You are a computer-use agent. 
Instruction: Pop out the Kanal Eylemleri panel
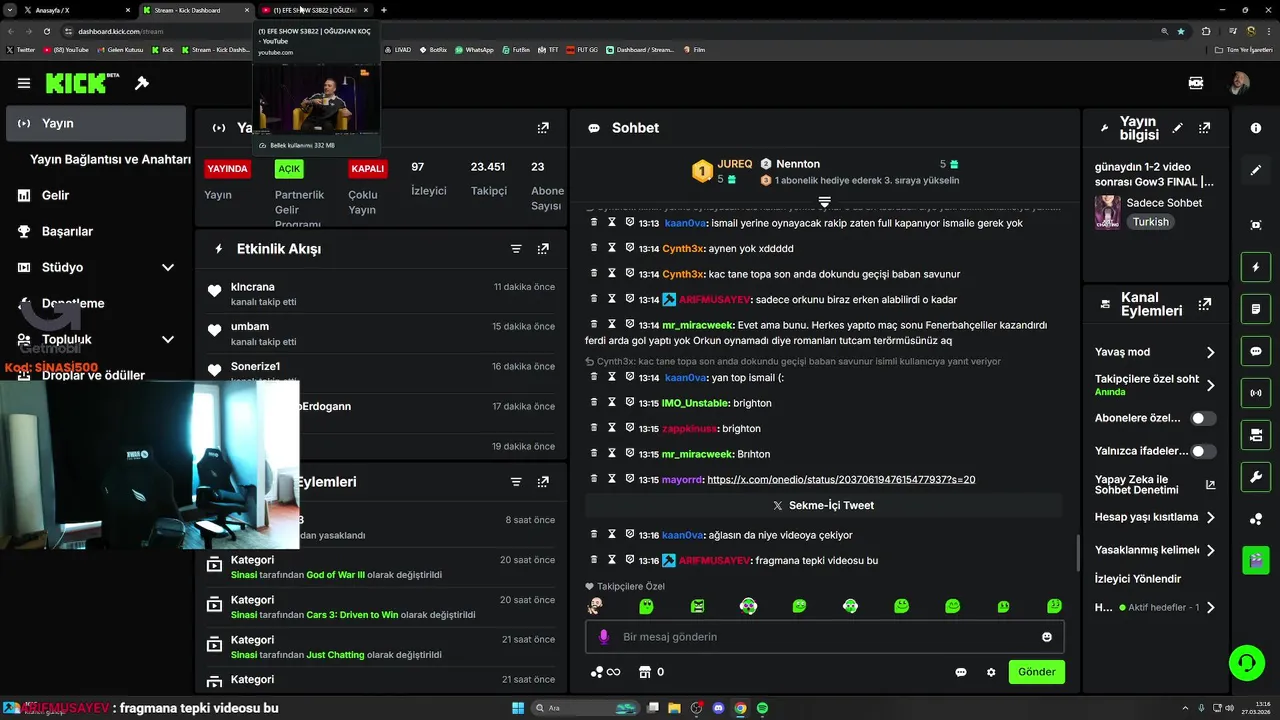pos(1205,304)
